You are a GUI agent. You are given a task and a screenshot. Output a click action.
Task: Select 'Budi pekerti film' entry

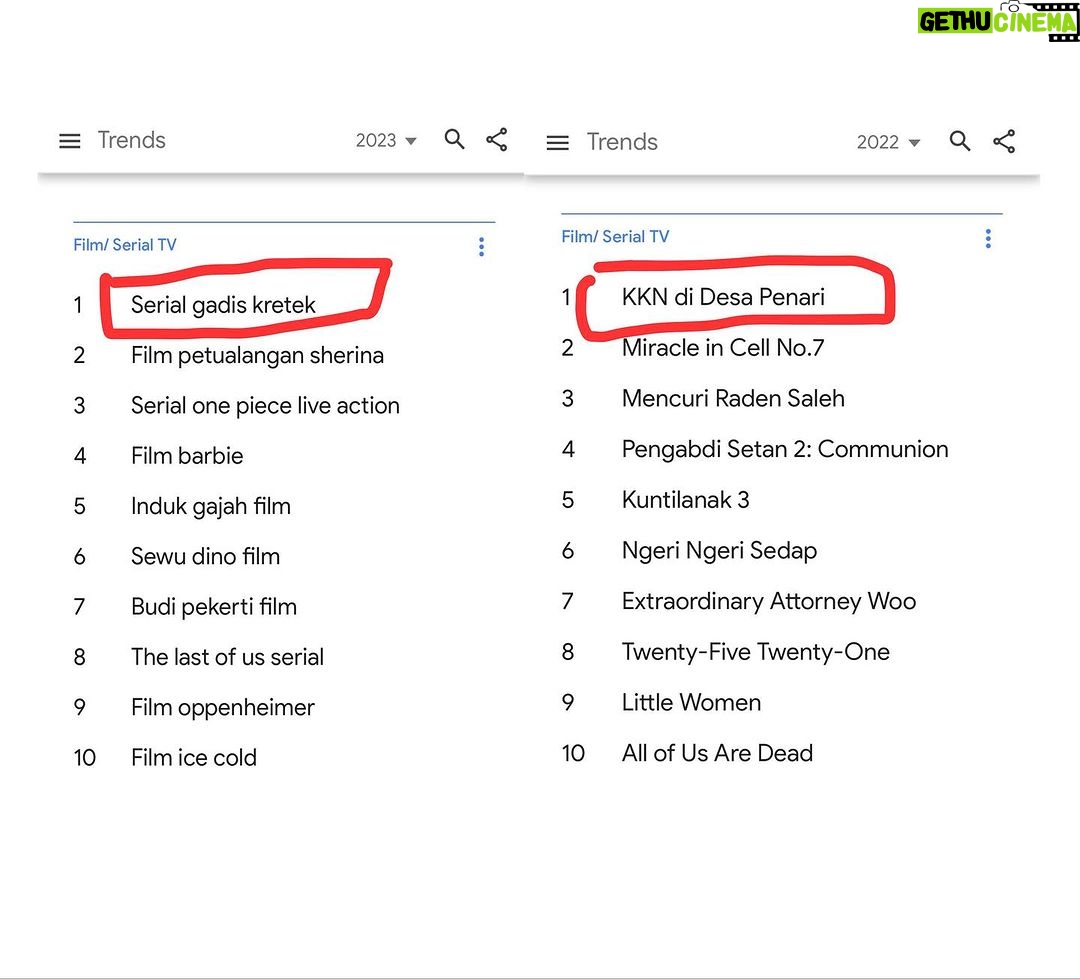coord(214,606)
